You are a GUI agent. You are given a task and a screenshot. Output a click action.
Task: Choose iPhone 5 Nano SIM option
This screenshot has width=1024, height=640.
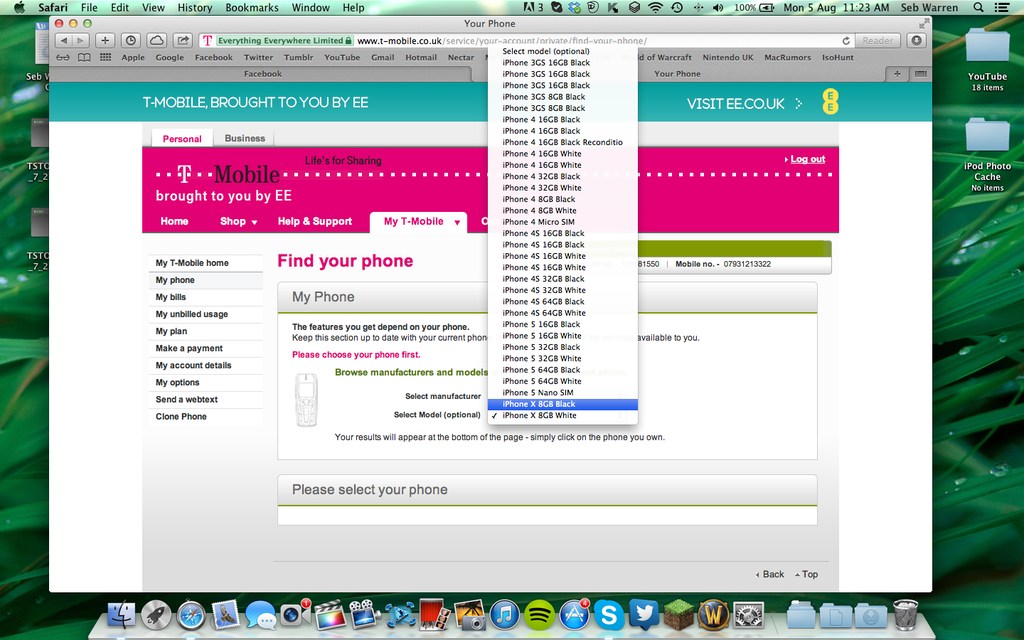point(563,392)
